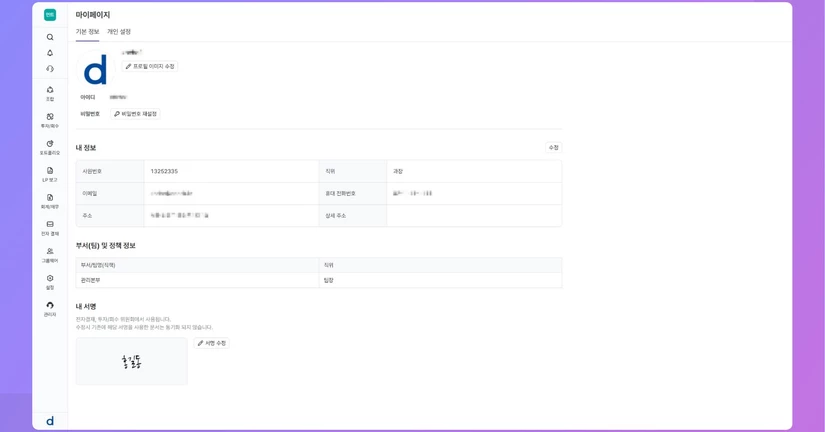Switch to the 개인 설정 tab
825x432 pixels.
(x=119, y=31)
